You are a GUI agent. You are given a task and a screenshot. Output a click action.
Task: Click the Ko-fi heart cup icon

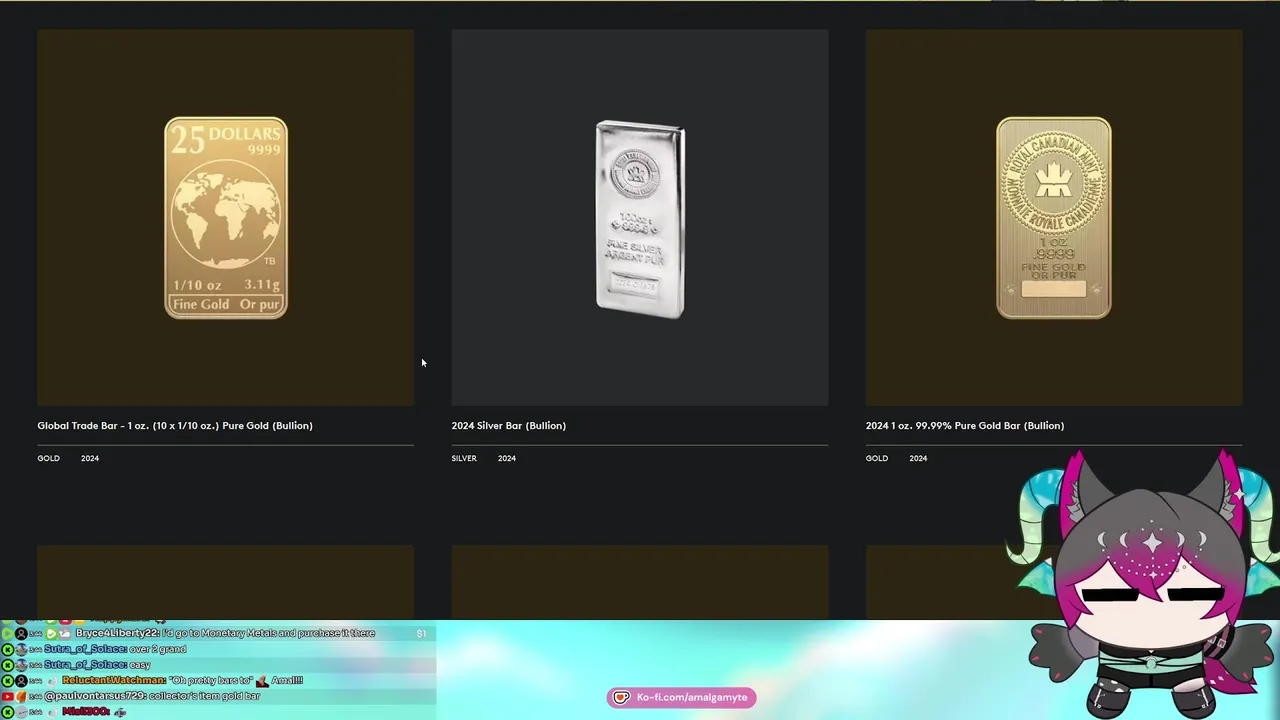point(621,697)
